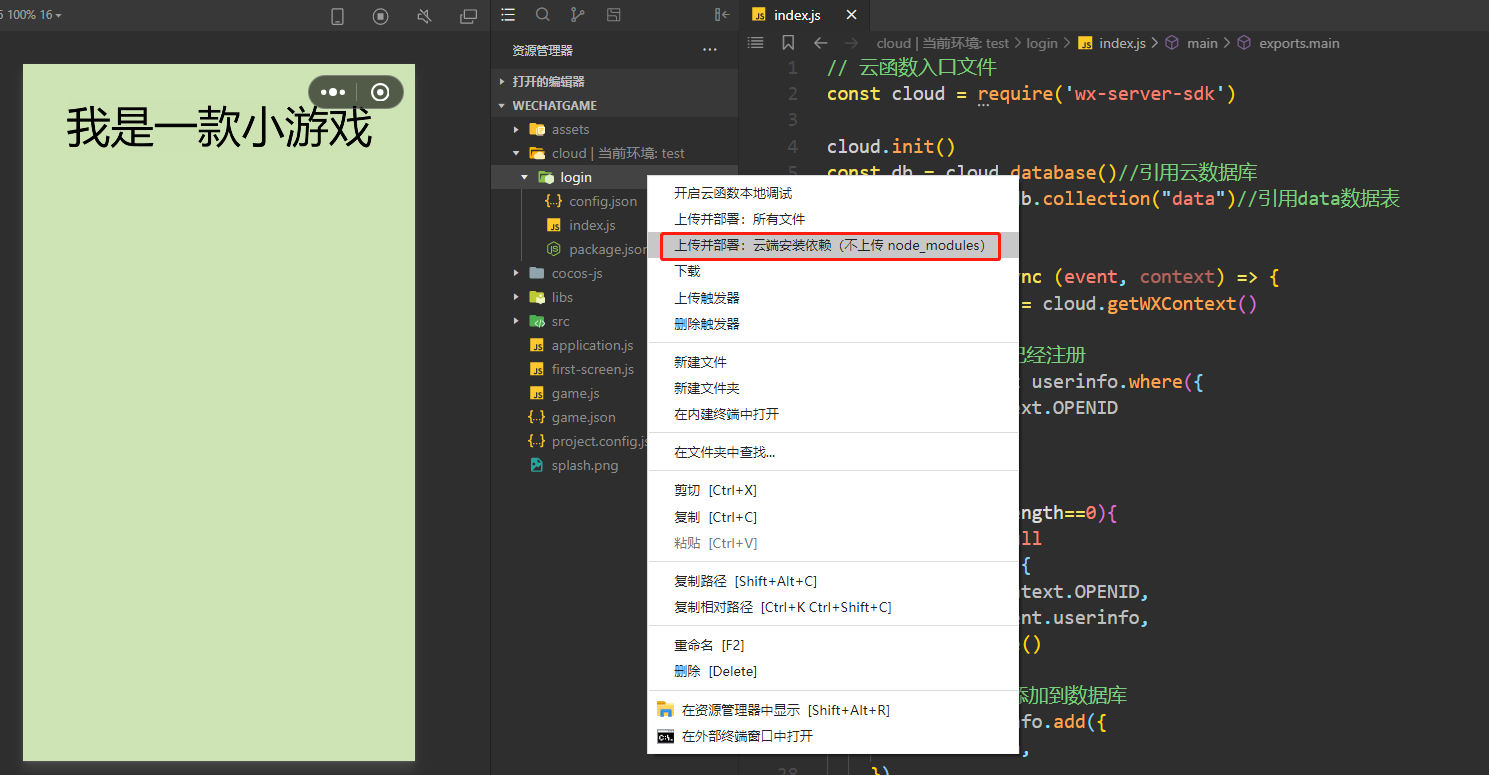Viewport: 1489px width, 775px height.
Task: Choose 复制 [Ctrl+C]
Action: pyautogui.click(x=833, y=517)
